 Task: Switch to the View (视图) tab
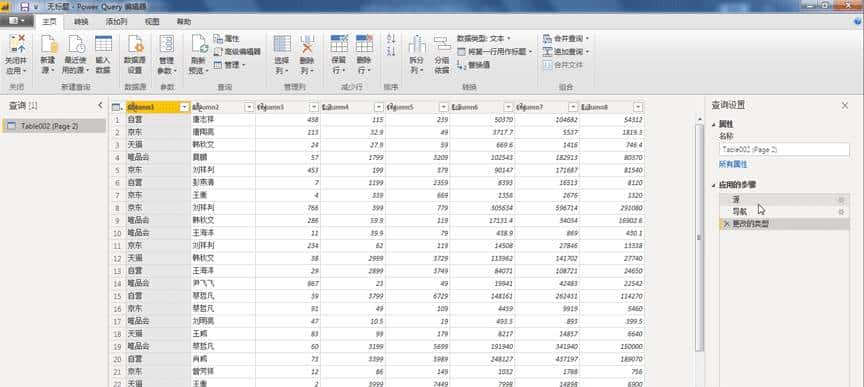pyautogui.click(x=152, y=22)
